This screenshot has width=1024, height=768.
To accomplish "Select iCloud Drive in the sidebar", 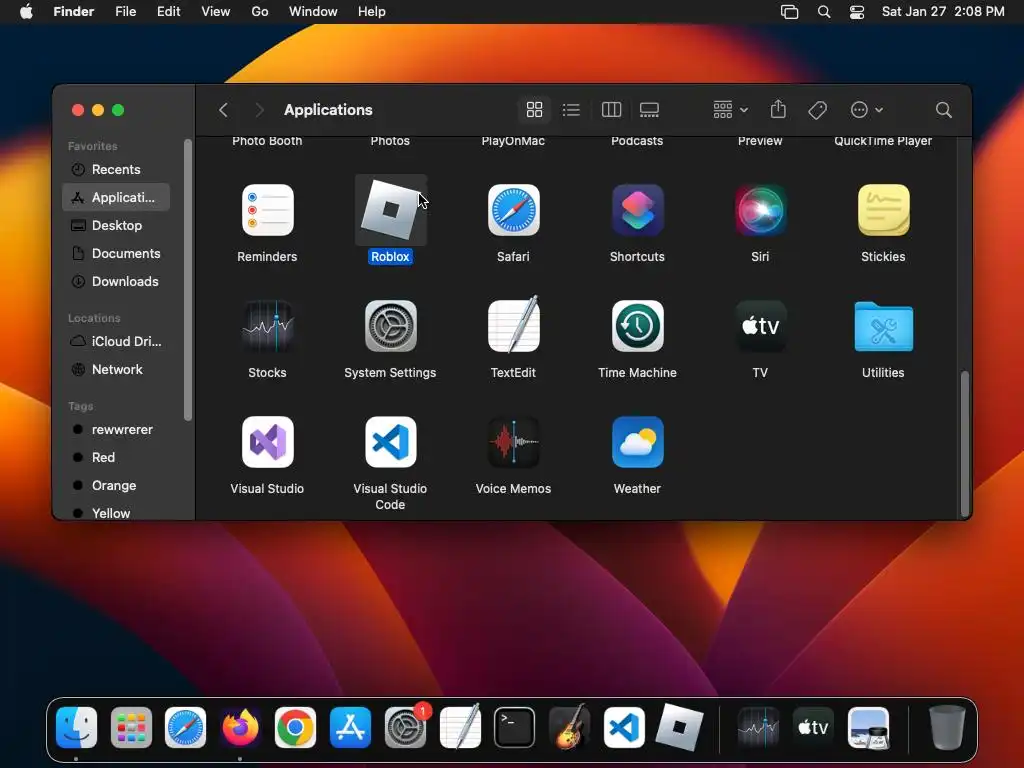I will pos(116,342).
